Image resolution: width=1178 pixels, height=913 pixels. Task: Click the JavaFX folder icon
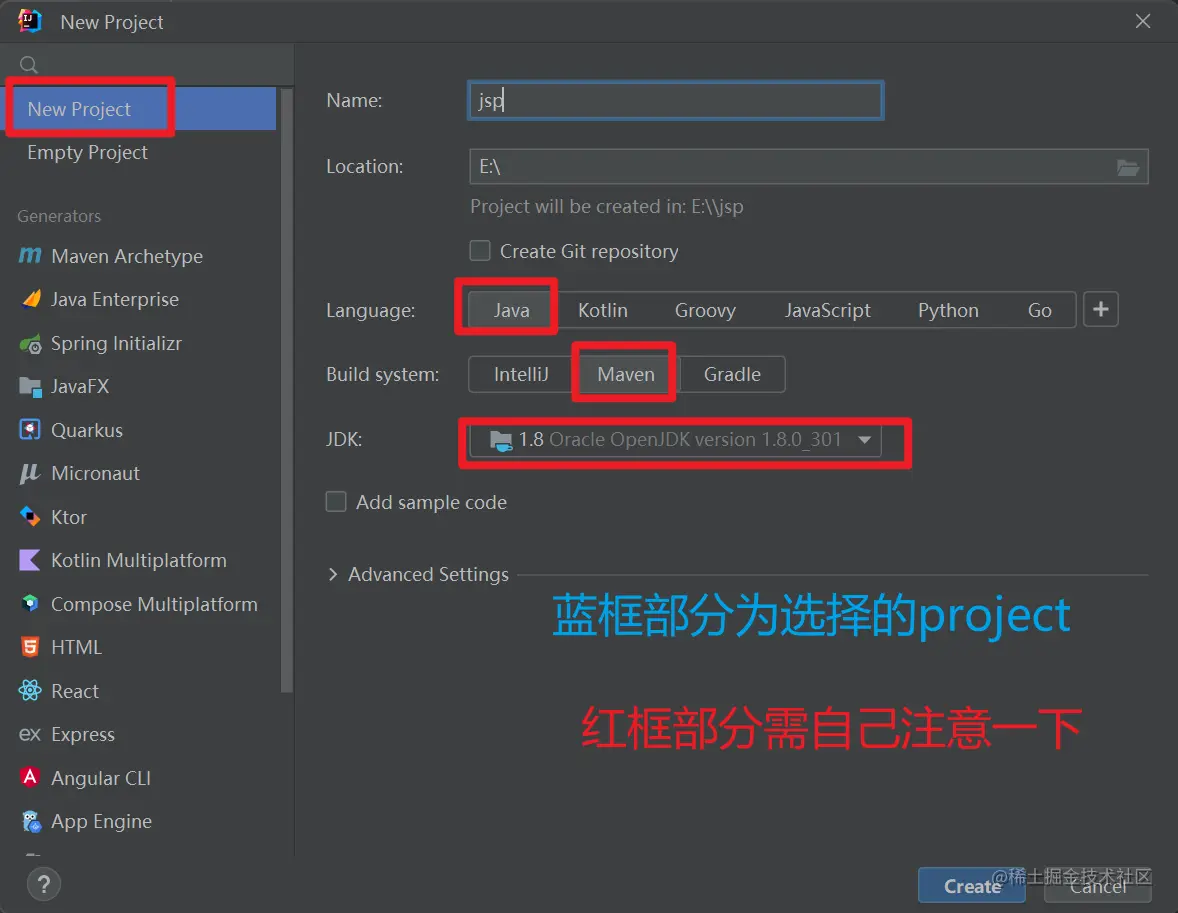[30, 387]
